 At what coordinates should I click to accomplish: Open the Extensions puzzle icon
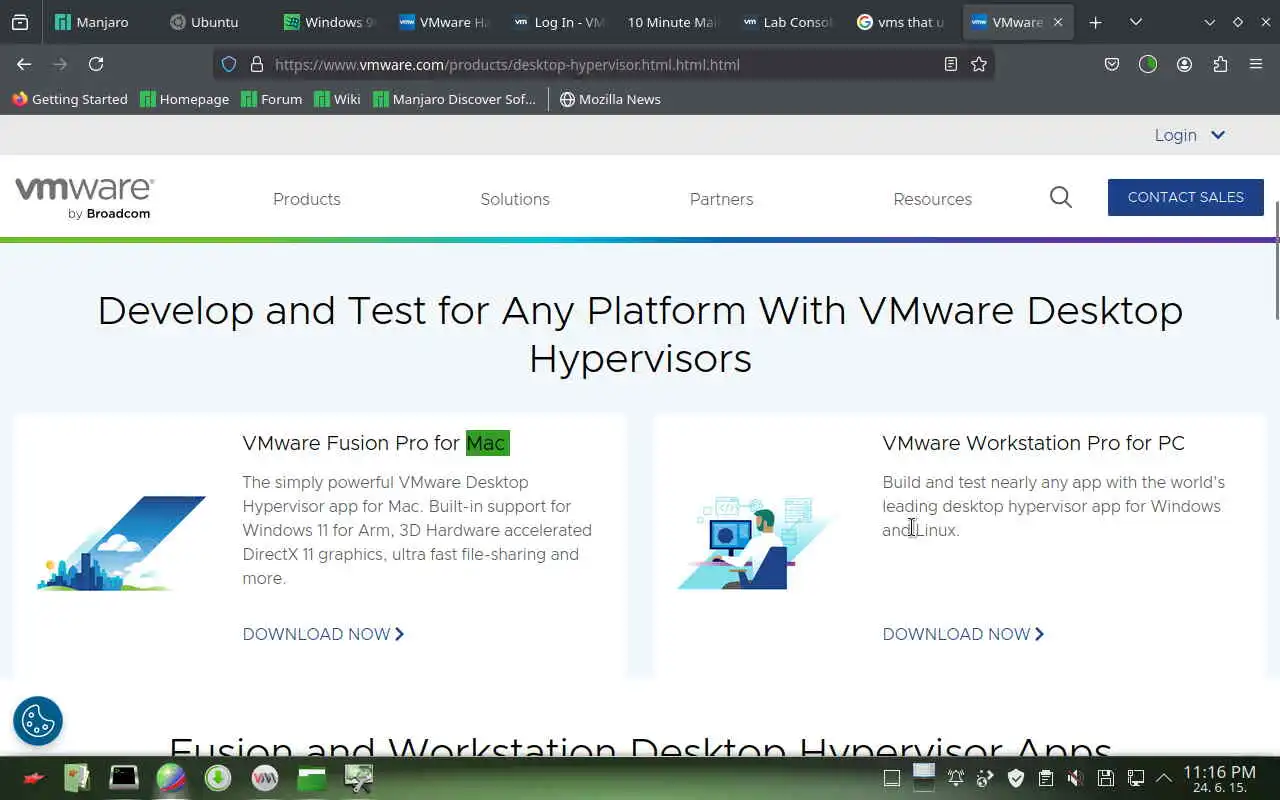point(1220,64)
